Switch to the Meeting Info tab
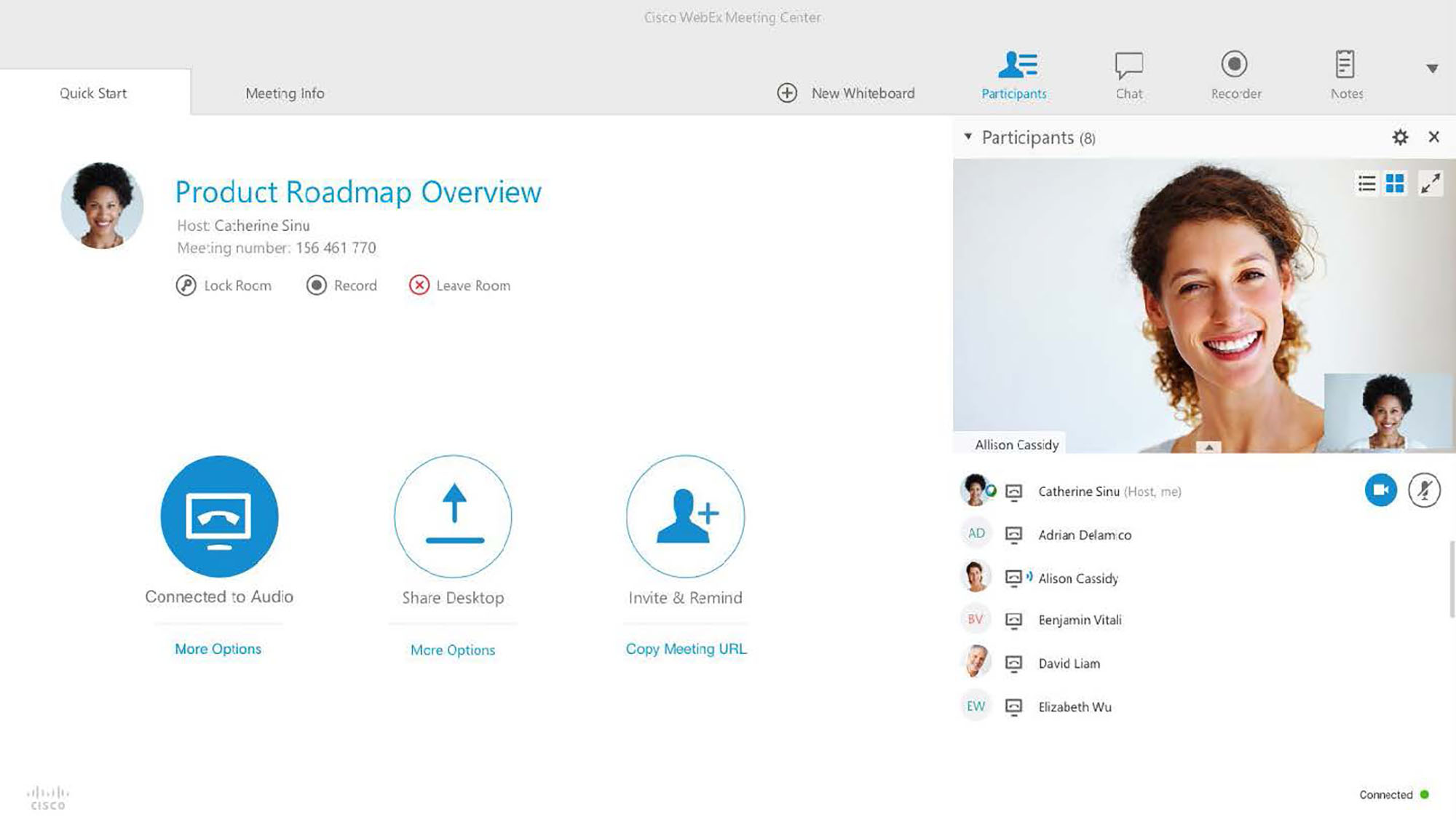This screenshot has width=1456, height=820. 285,93
